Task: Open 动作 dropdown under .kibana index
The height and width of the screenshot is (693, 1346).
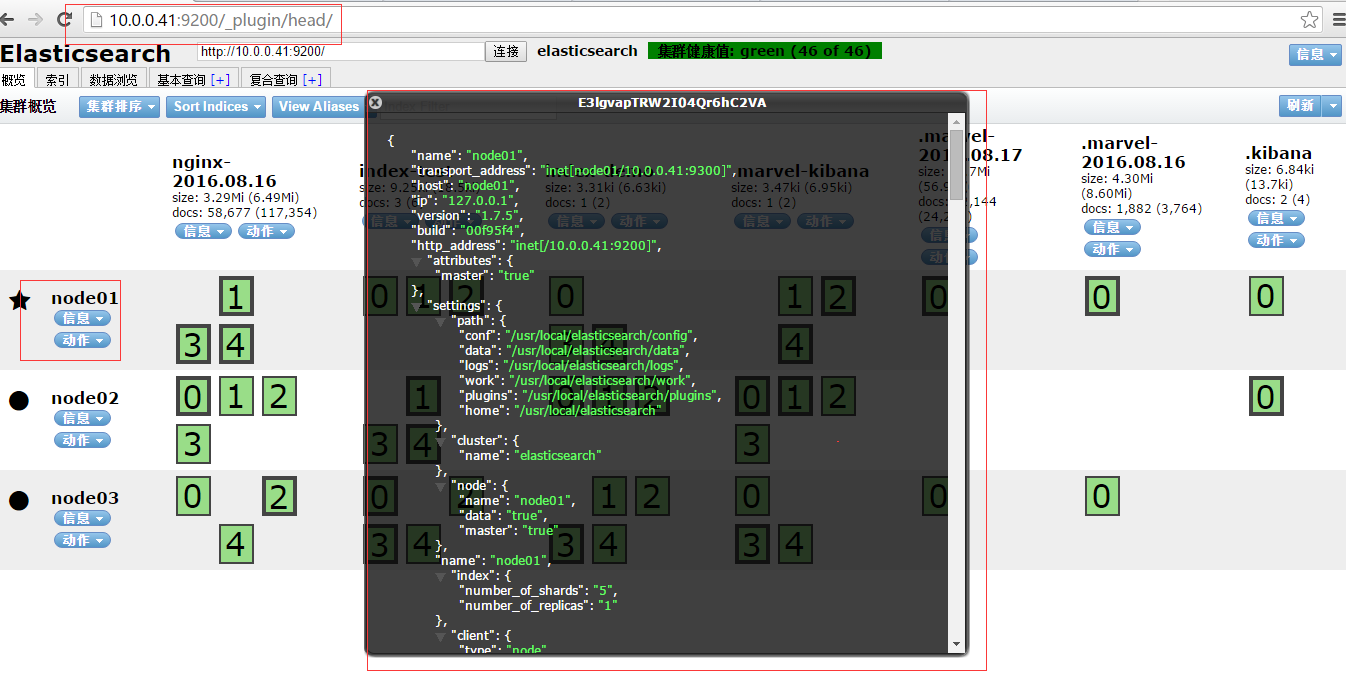Action: (1276, 240)
